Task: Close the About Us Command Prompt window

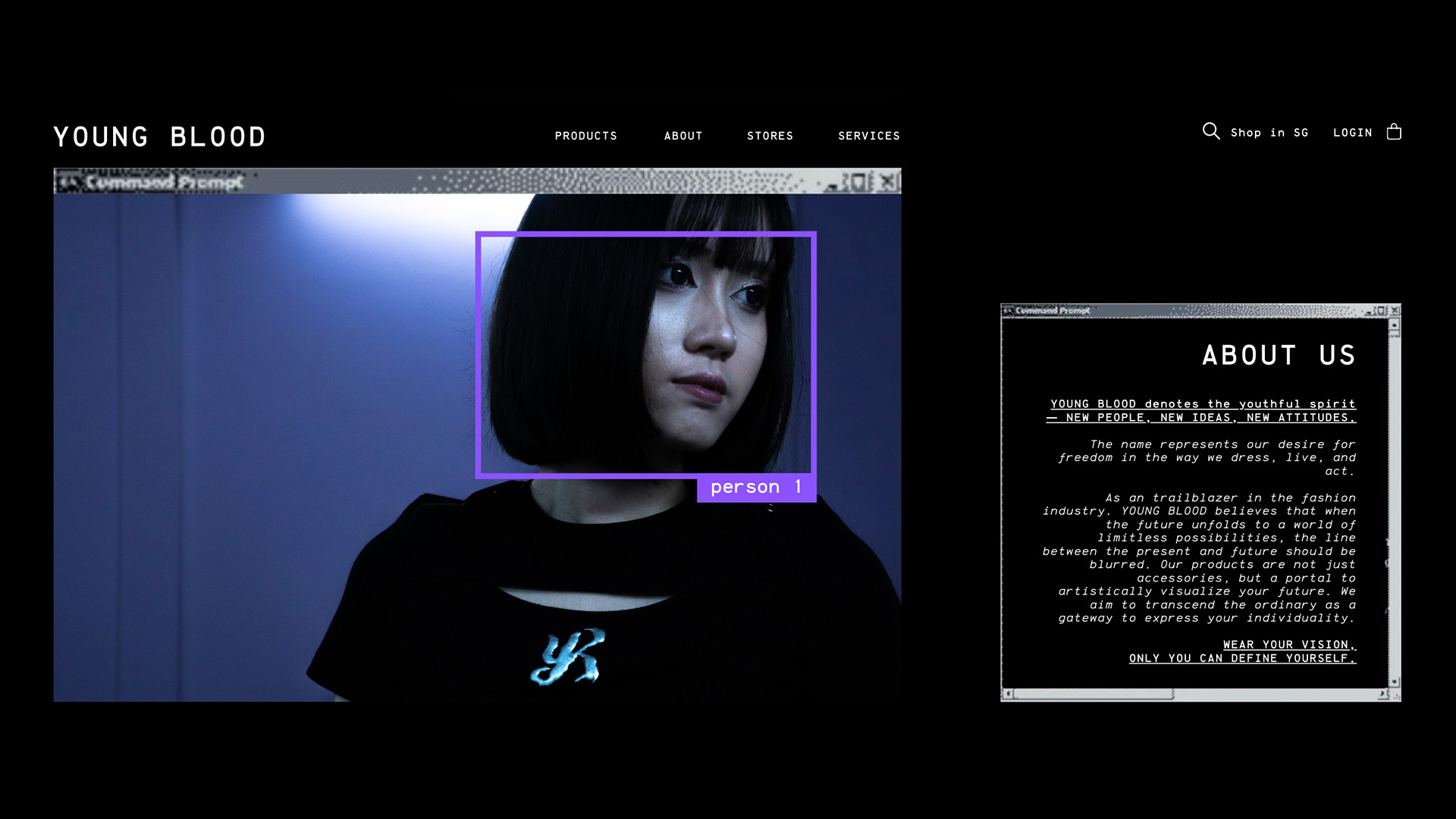Action: 1395,310
